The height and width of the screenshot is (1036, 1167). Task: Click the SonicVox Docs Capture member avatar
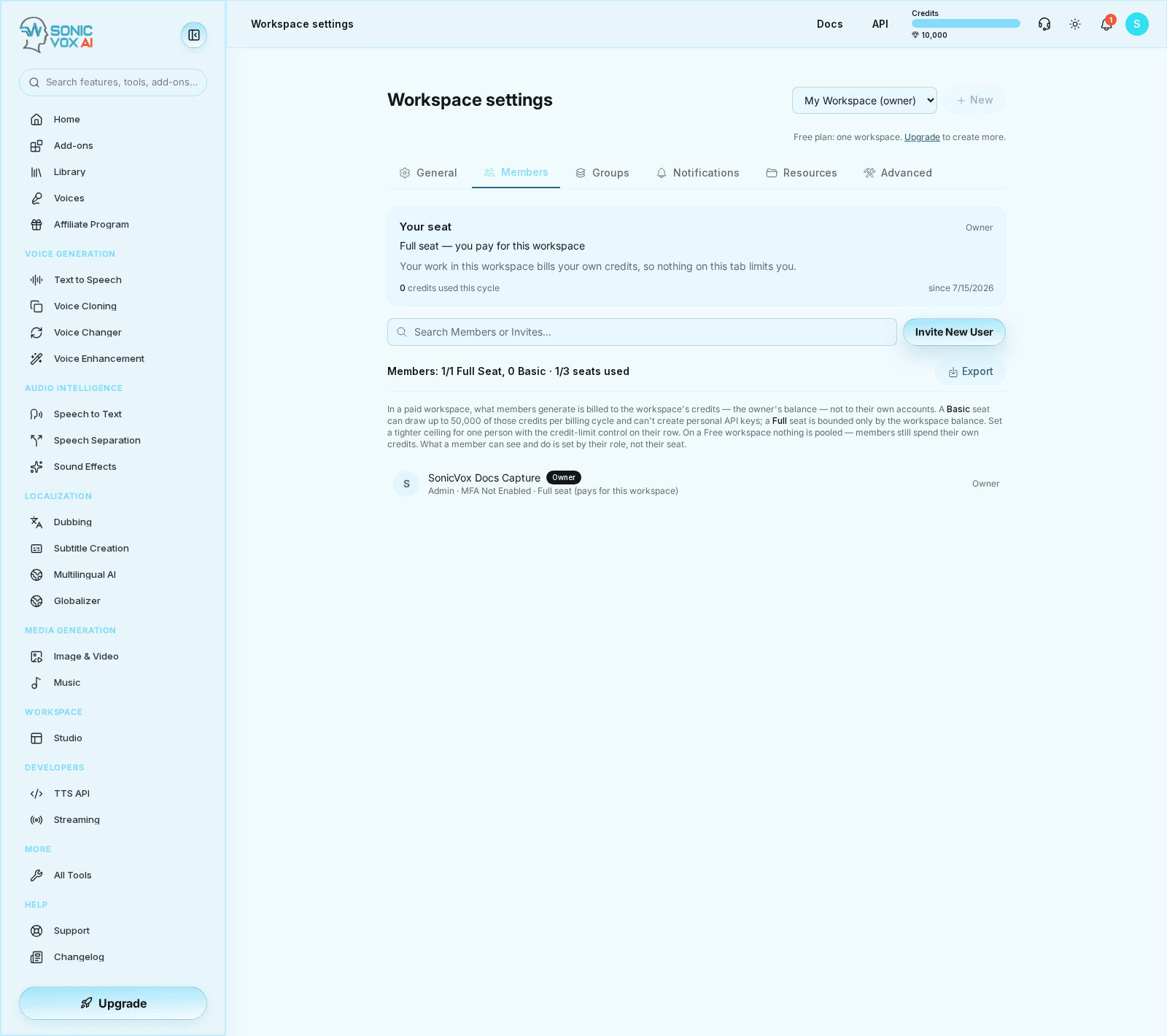[x=406, y=484]
